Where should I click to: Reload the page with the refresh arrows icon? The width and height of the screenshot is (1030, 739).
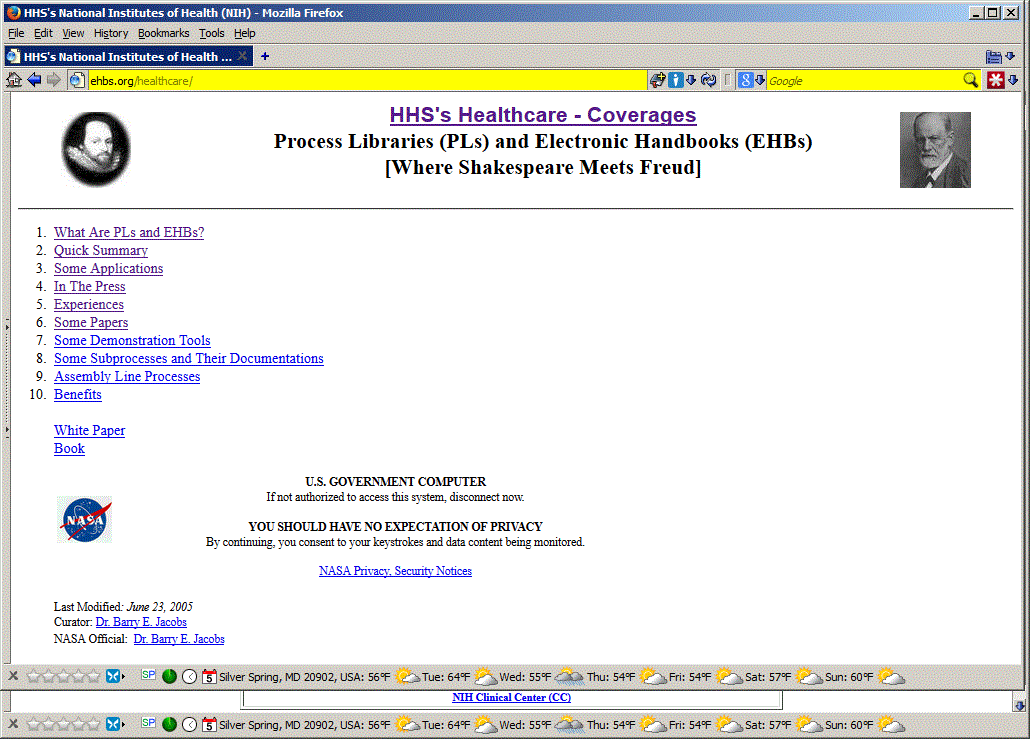pos(708,80)
